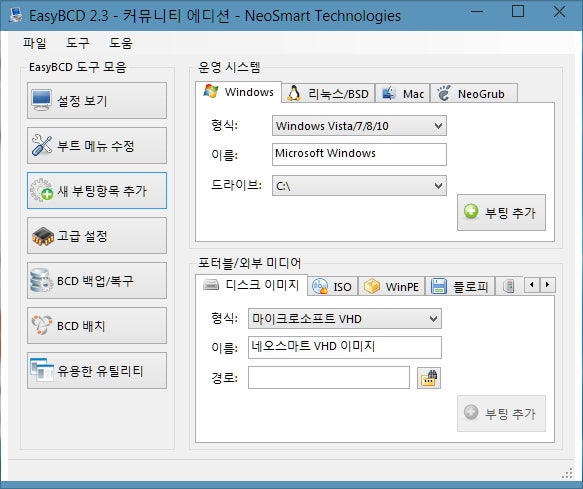Open BCD 배치 (BCD Deployment)
The image size is (583, 489).
pyautogui.click(x=97, y=325)
